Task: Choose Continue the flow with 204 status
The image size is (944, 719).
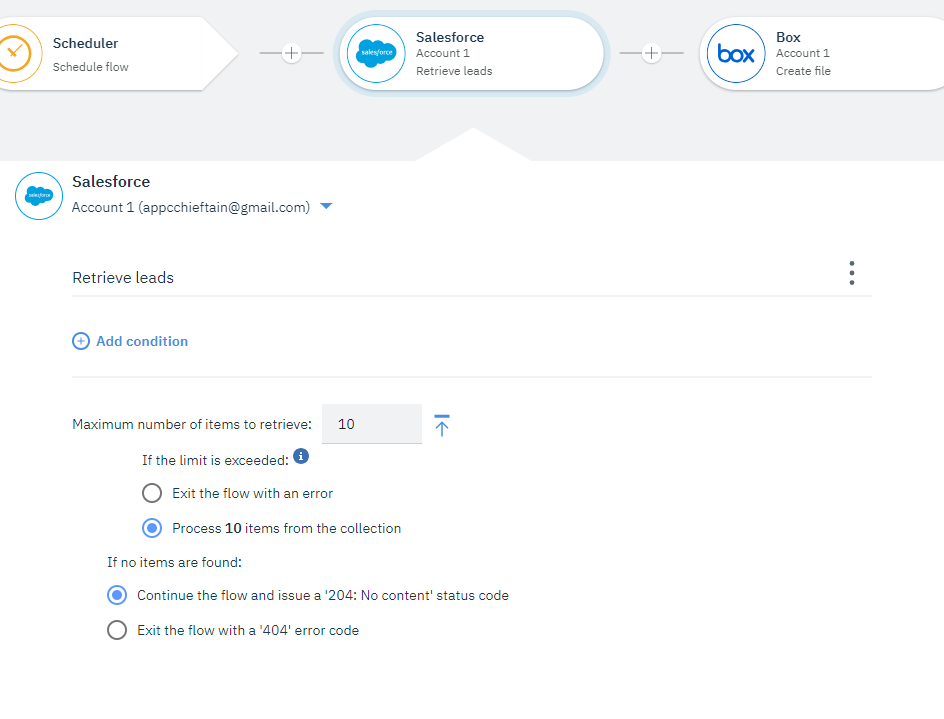Action: click(x=117, y=596)
